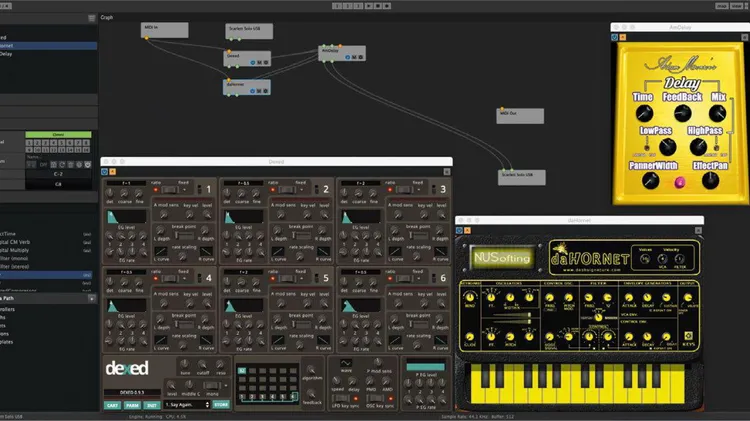The image size is (750, 421).
Task: Click the gray icon at right of Dexed toolbar
Action: point(447,172)
